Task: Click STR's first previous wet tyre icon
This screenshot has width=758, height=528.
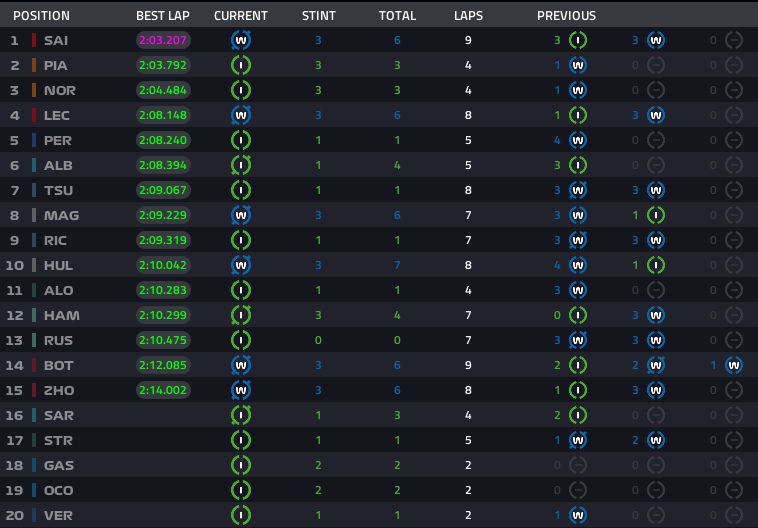Action: pyautogui.click(x=578, y=440)
